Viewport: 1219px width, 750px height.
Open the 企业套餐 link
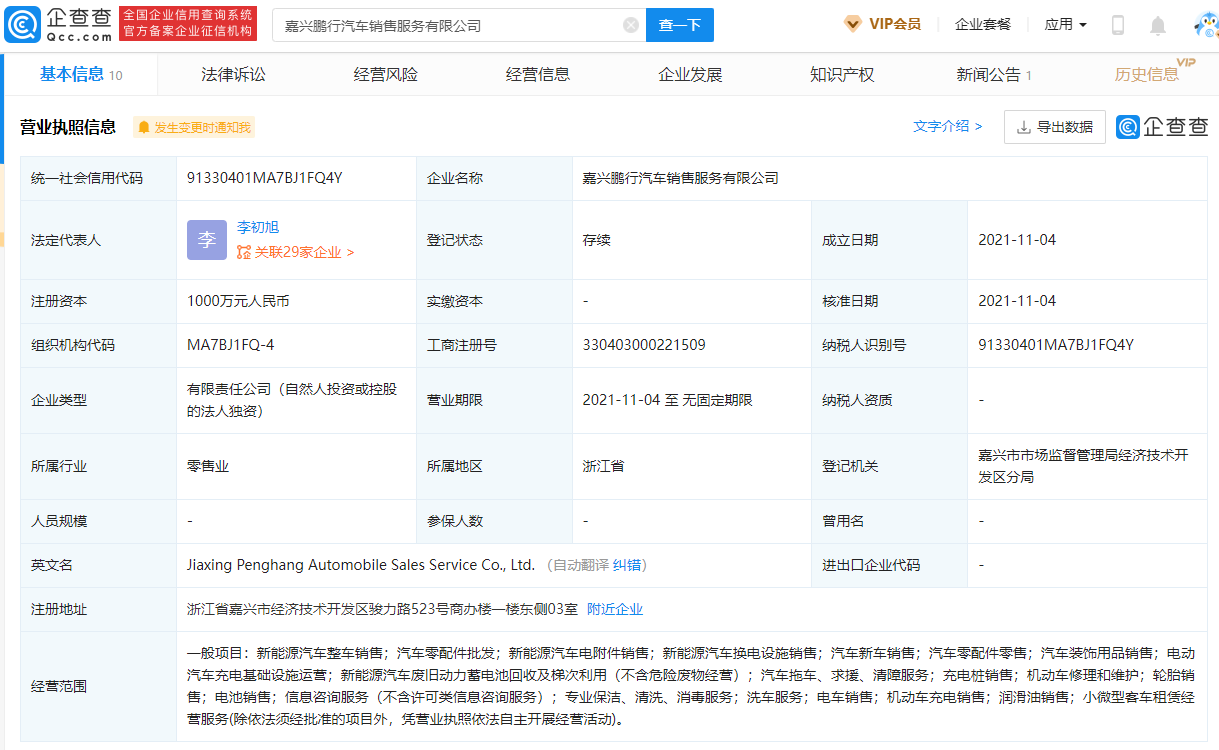pyautogui.click(x=983, y=24)
